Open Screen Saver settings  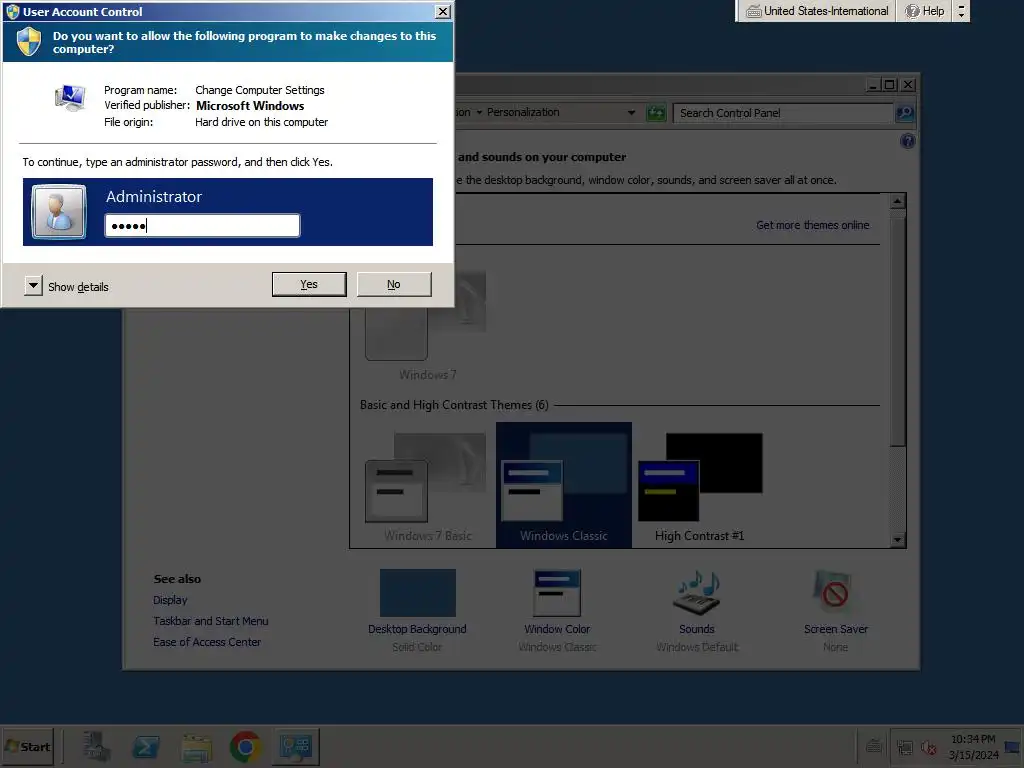836,610
